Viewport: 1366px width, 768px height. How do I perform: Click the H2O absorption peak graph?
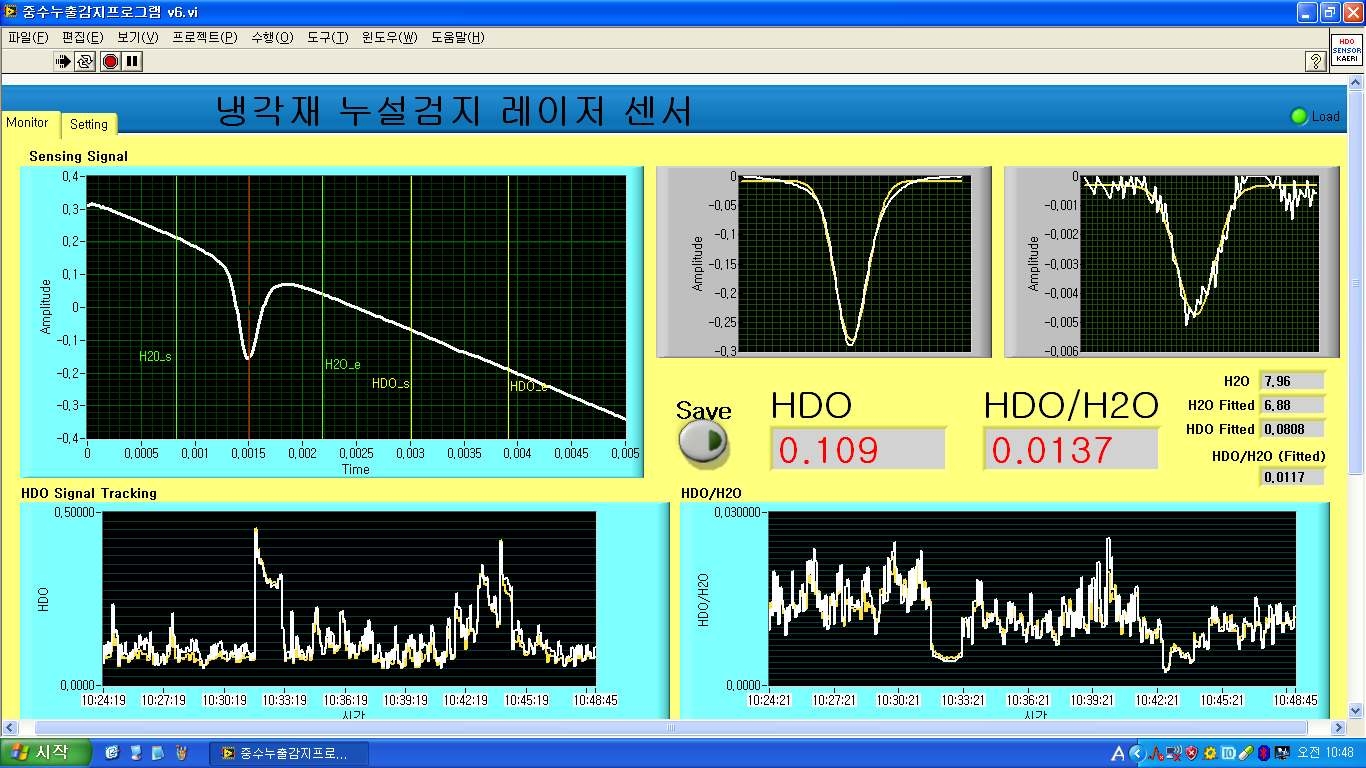click(x=855, y=263)
